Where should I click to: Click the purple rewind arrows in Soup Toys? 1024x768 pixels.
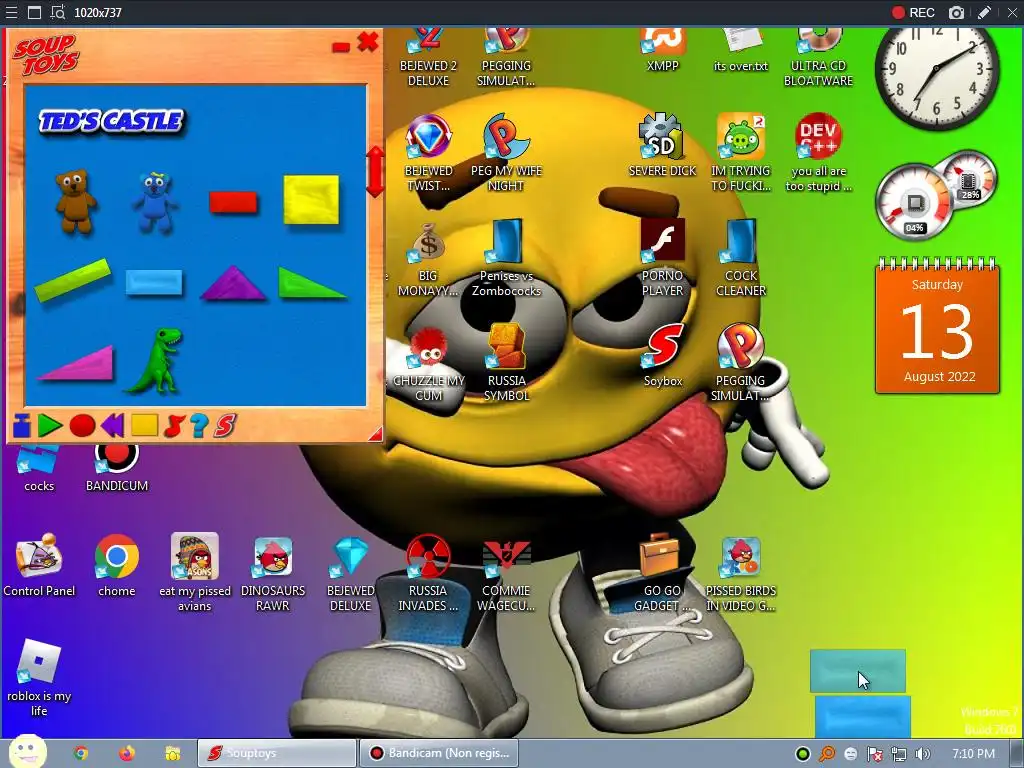(x=112, y=426)
